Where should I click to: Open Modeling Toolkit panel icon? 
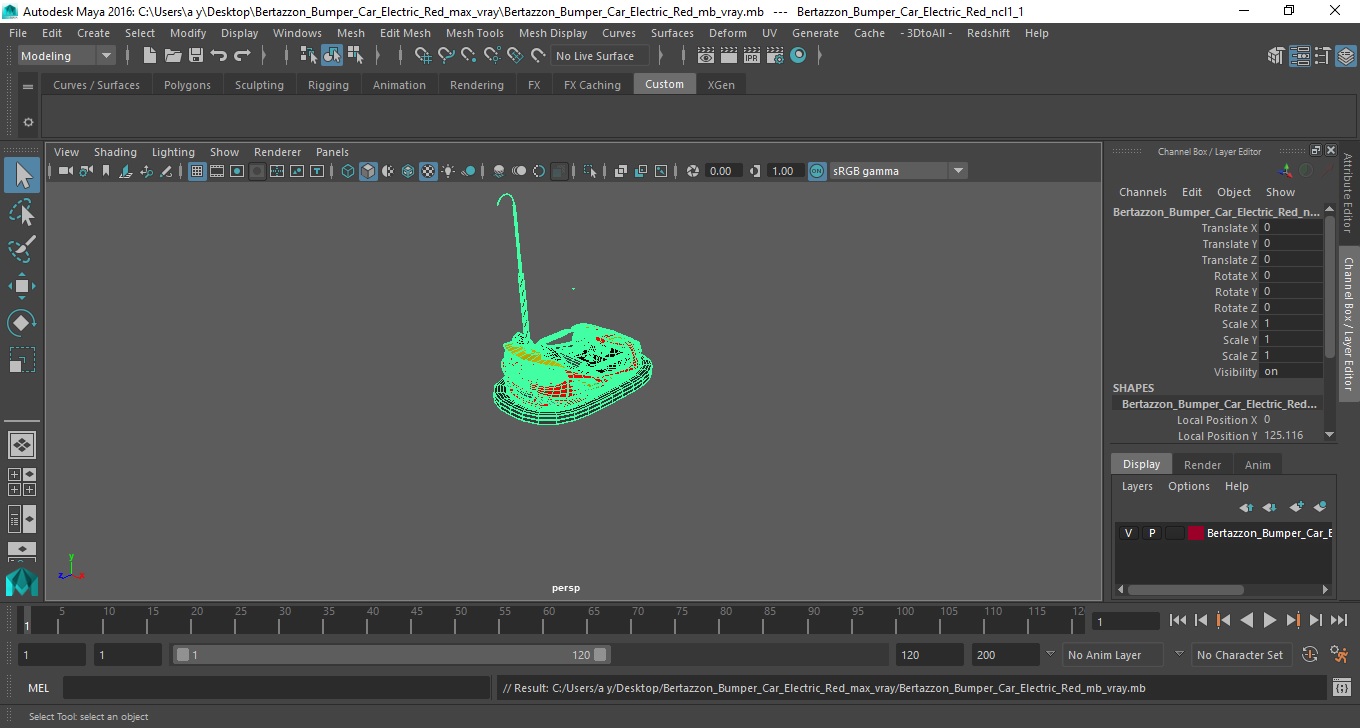[1275, 56]
